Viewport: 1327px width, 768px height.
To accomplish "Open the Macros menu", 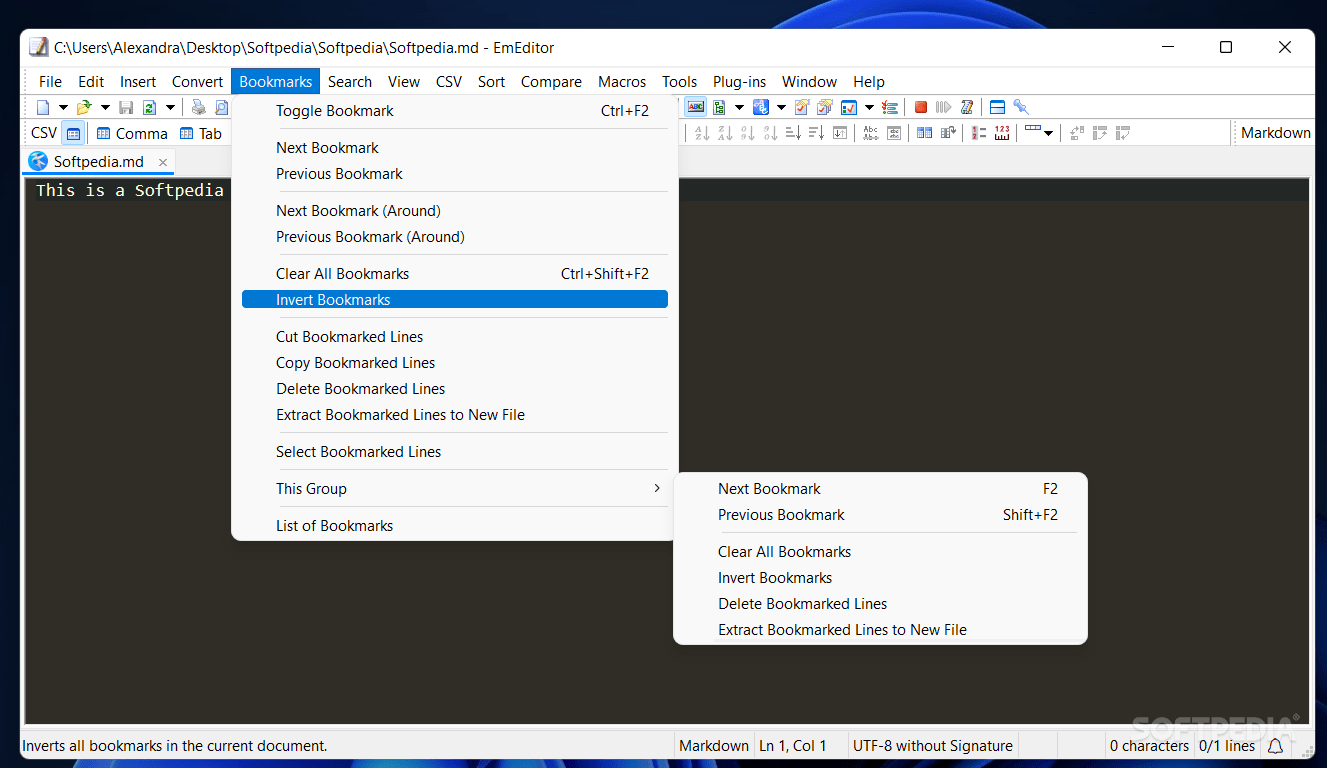I will tap(622, 82).
